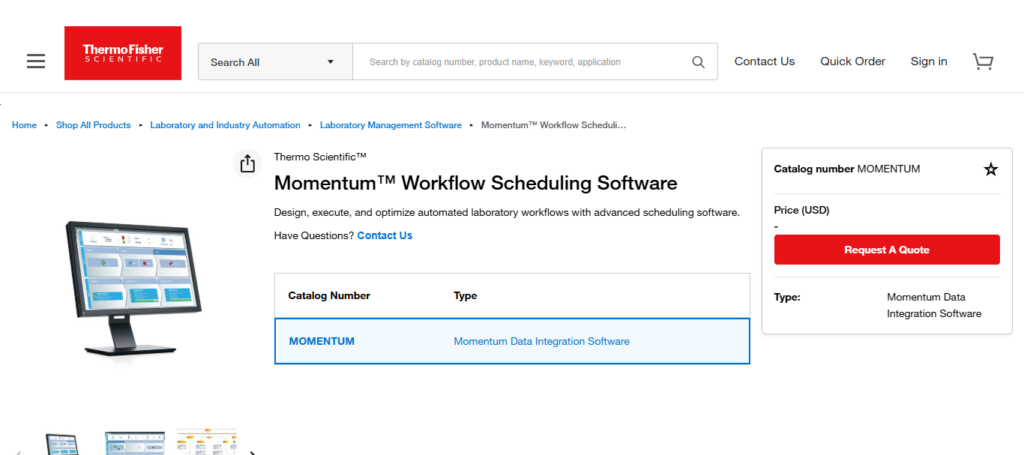This screenshot has width=1024, height=455.
Task: Click the main monitor product image
Action: pyautogui.click(x=135, y=287)
